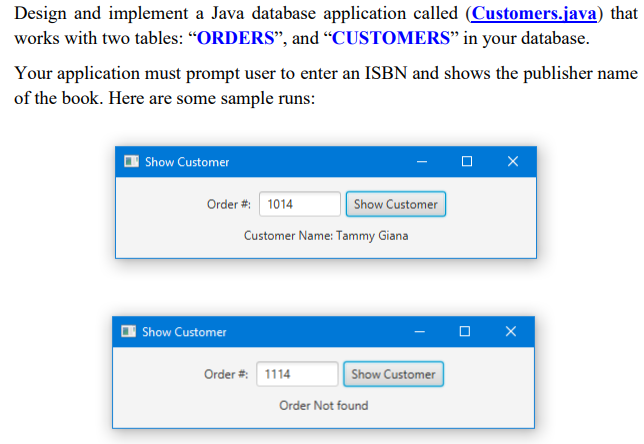Minimize the window showing order 1014

click(422, 161)
